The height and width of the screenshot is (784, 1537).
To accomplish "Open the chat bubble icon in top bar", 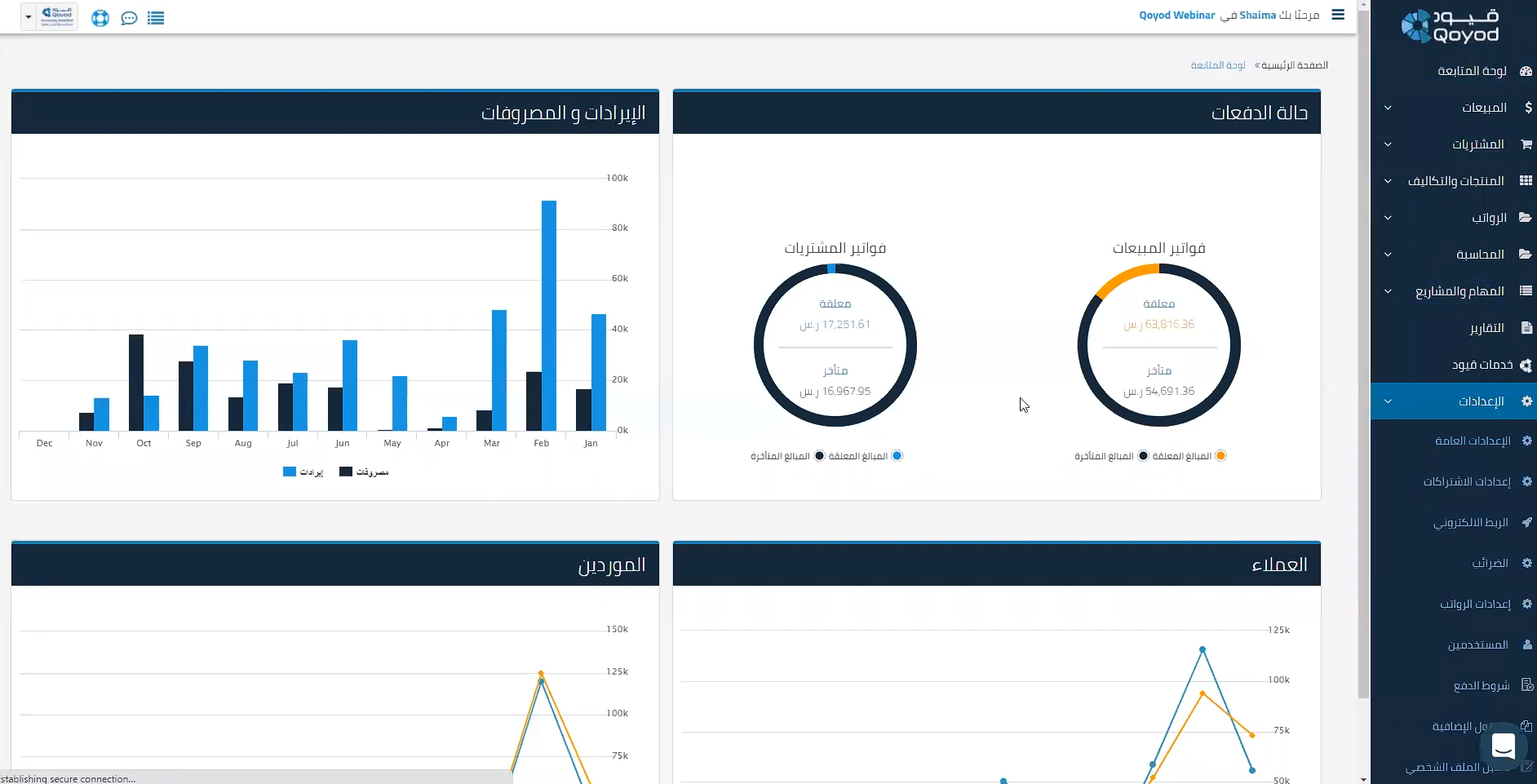I will click(x=129, y=18).
